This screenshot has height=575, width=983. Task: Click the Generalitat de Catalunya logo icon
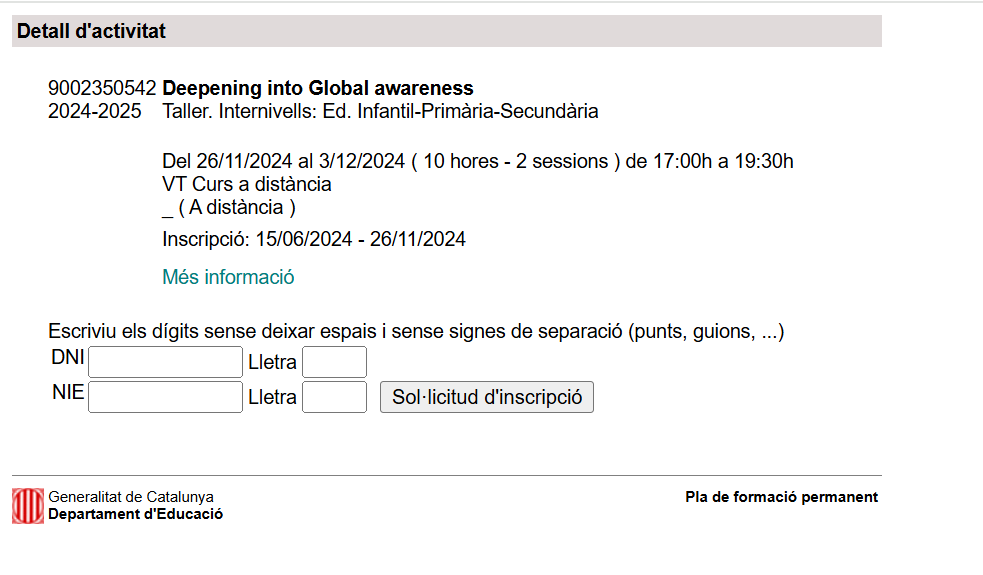pos(28,505)
